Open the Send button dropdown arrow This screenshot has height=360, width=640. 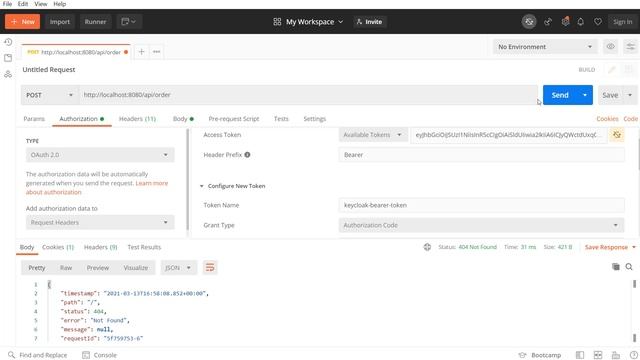[585, 95]
